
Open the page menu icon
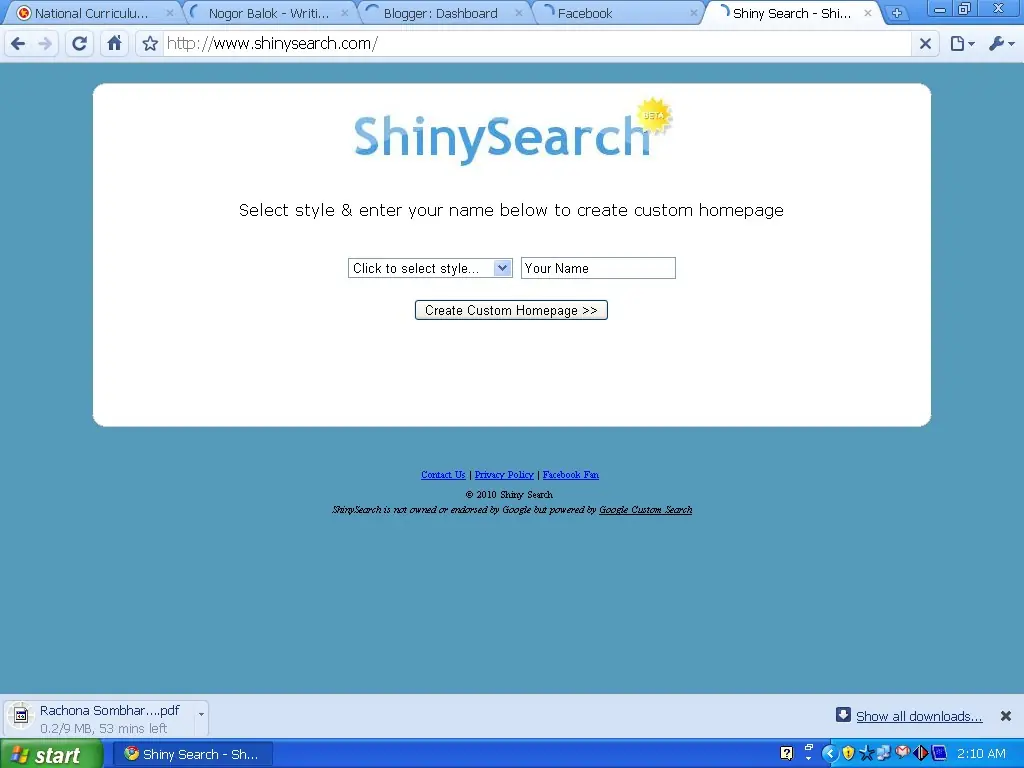pyautogui.click(x=962, y=44)
